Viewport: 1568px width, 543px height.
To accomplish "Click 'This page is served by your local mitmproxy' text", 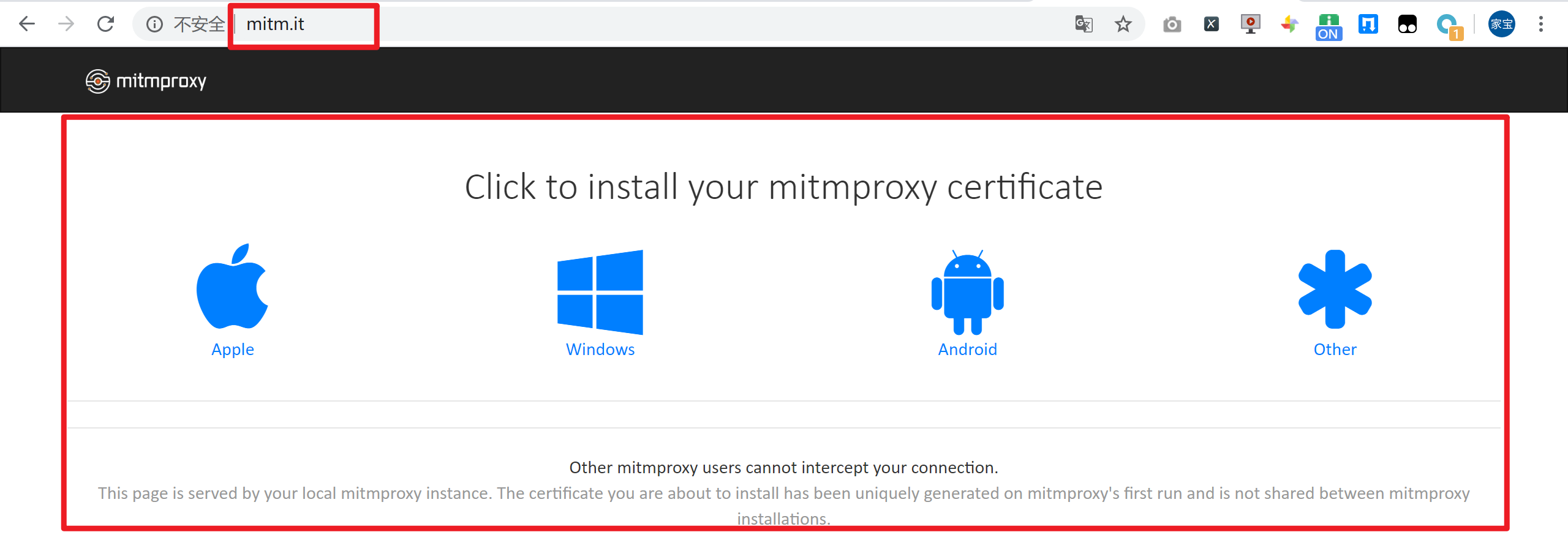I will 784,506.
